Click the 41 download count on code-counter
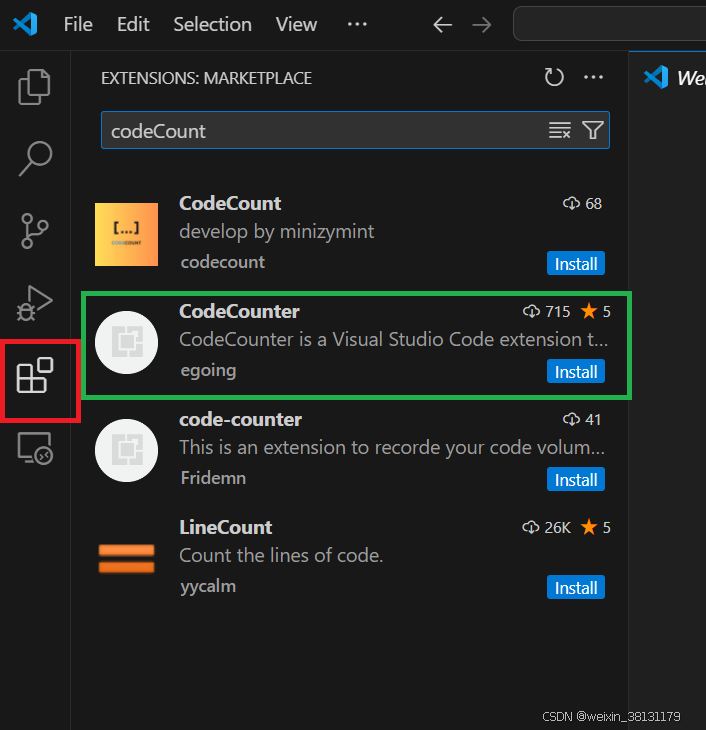Screen dimensions: 706x730 pyautogui.click(x=582, y=419)
